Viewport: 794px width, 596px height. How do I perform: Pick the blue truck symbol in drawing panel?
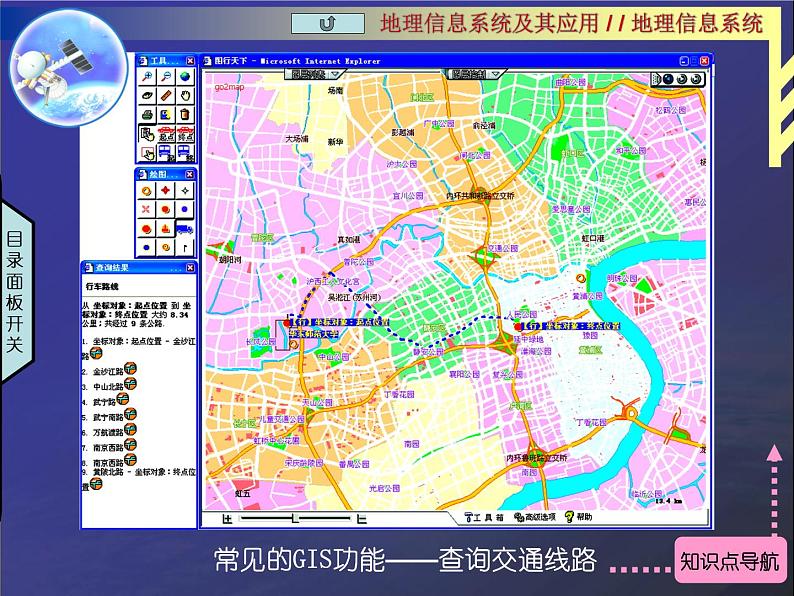[x=185, y=228]
